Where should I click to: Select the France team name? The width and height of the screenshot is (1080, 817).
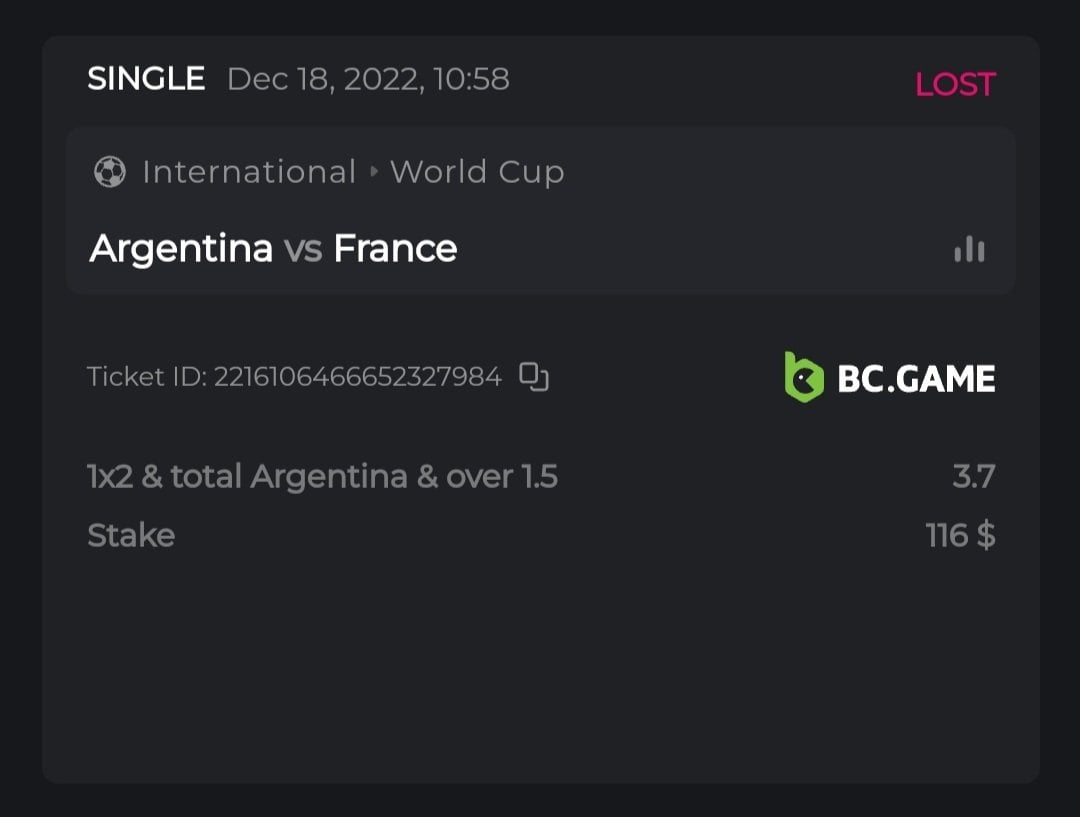tap(395, 248)
